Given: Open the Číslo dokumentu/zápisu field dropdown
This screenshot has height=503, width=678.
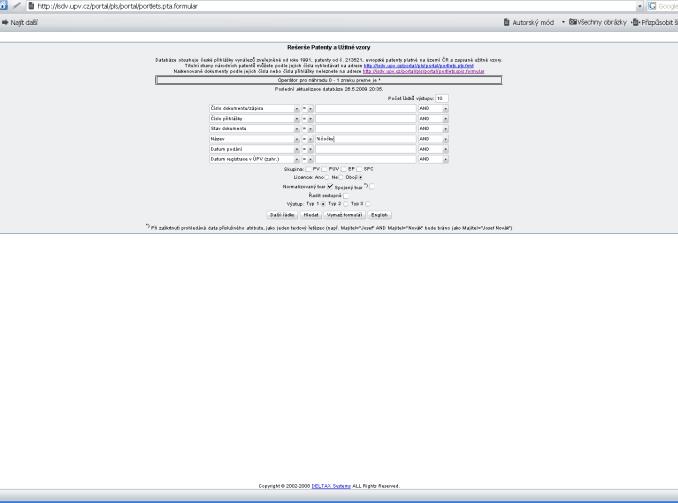Looking at the screenshot, I should point(255,109).
